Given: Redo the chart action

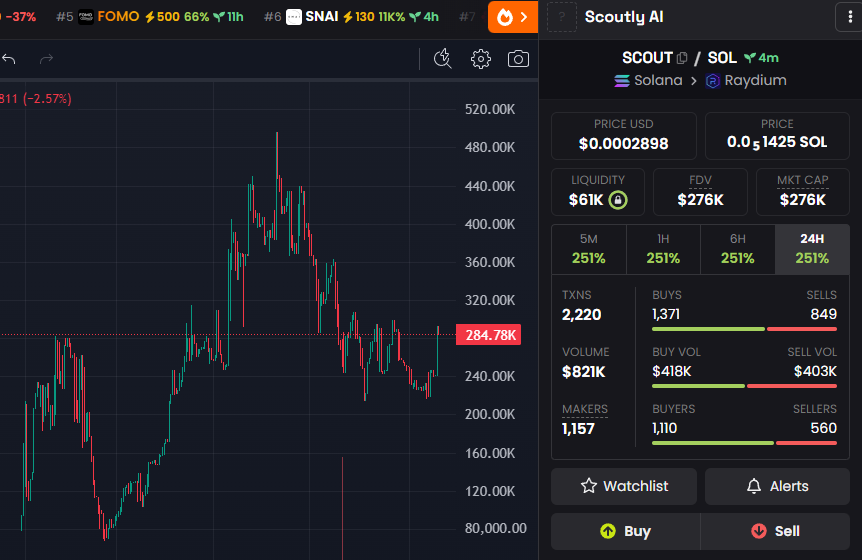Looking at the screenshot, I should pyautogui.click(x=46, y=59).
